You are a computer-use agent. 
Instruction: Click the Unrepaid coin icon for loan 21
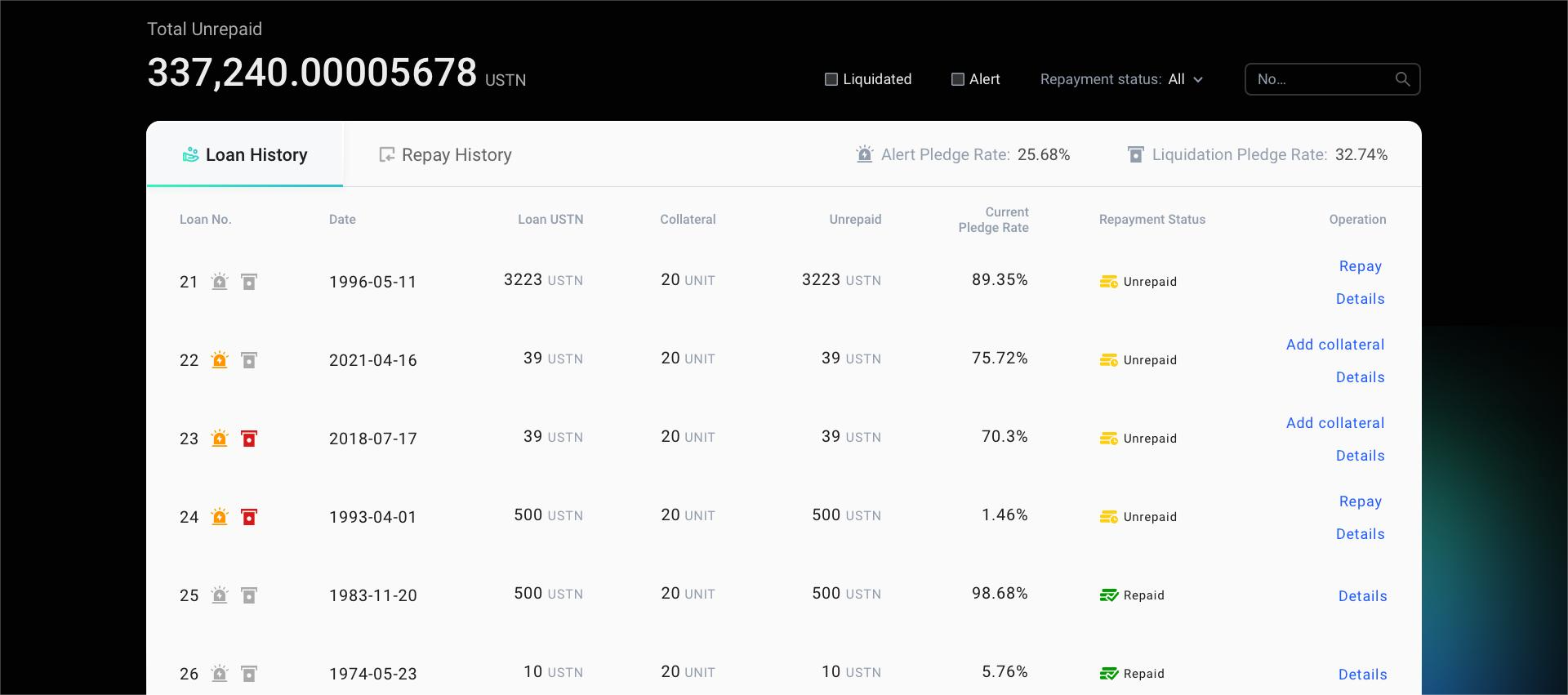1108,282
